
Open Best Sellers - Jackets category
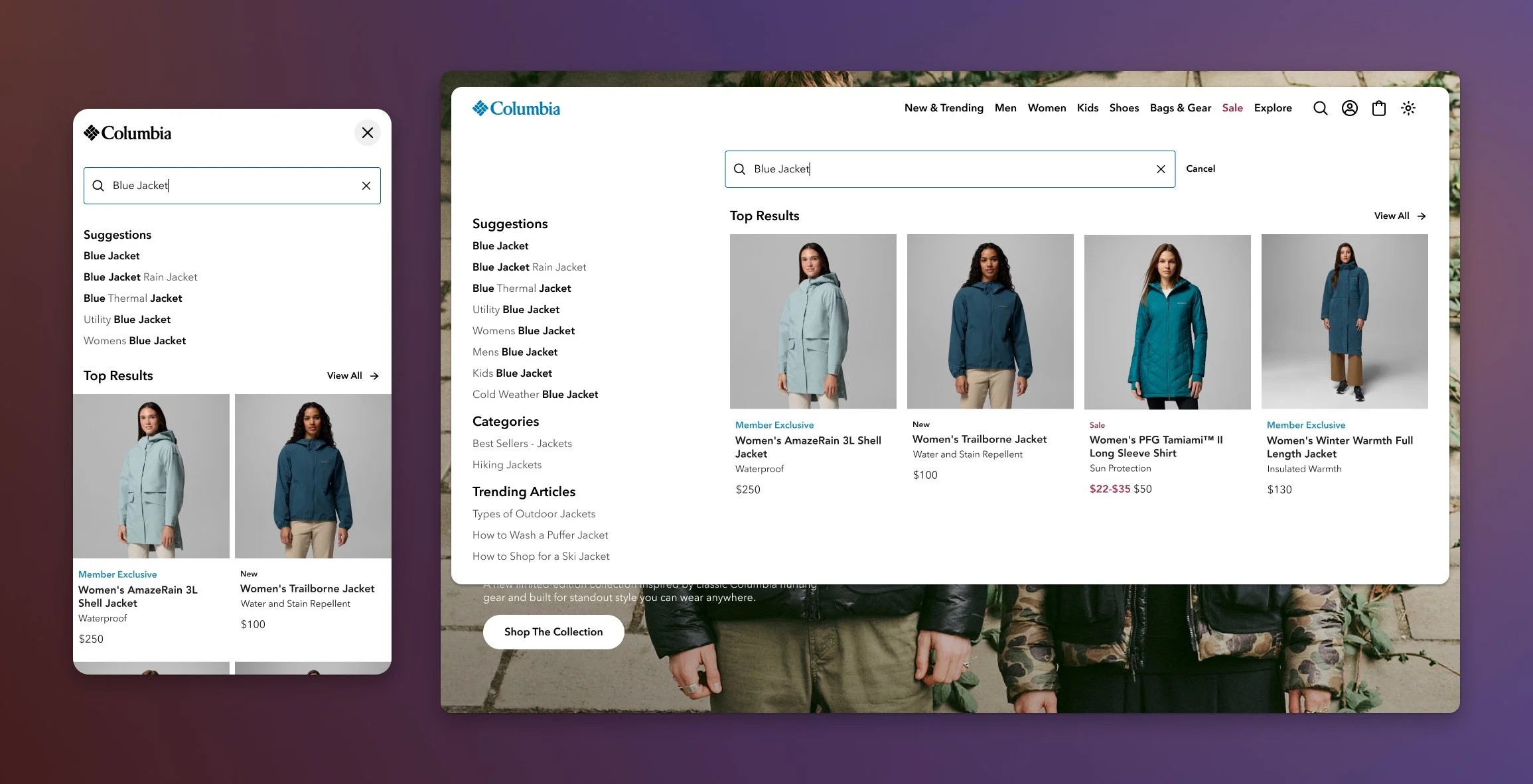click(522, 444)
